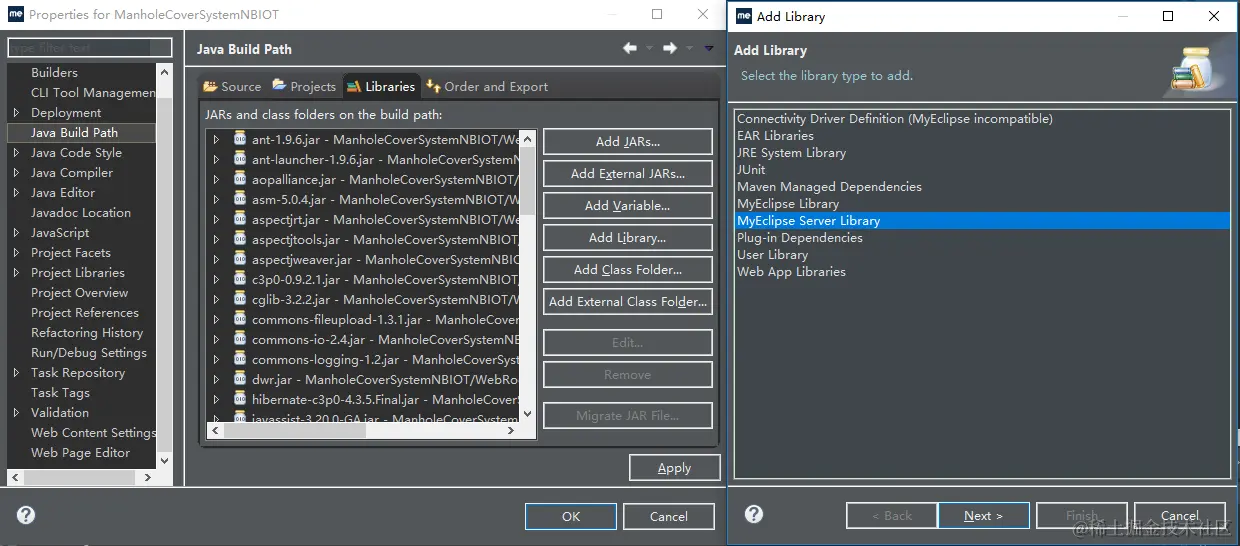Open the Order and Export tab

coord(487,86)
